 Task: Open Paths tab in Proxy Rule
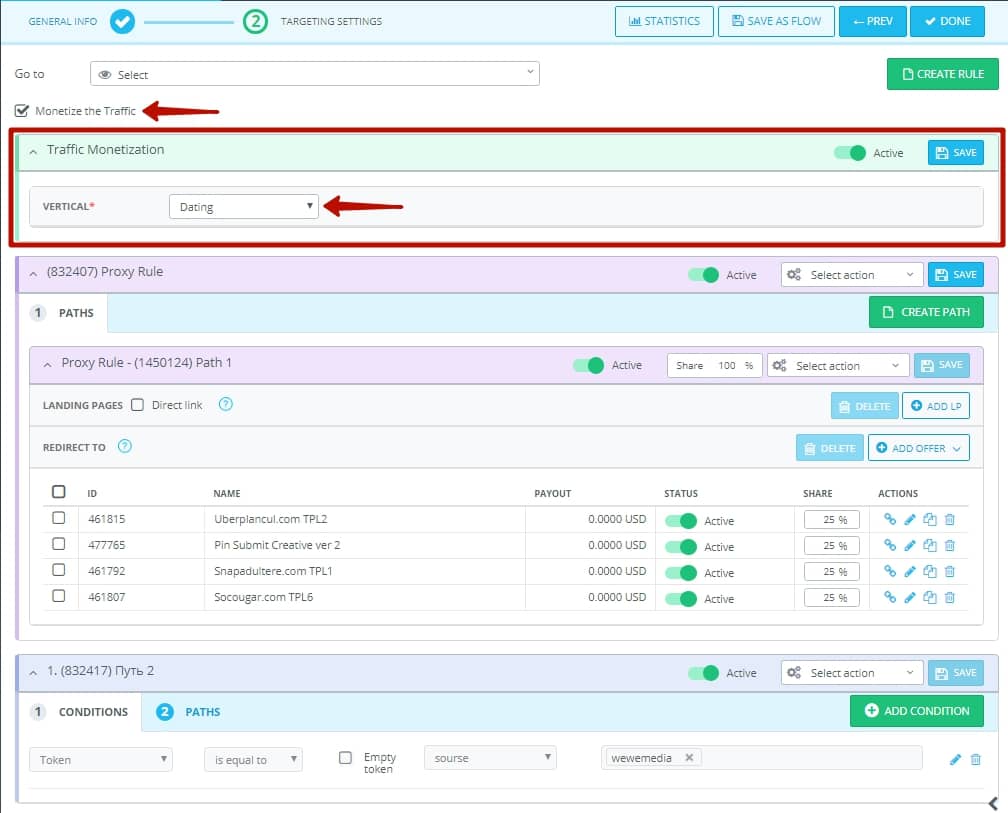pos(62,313)
